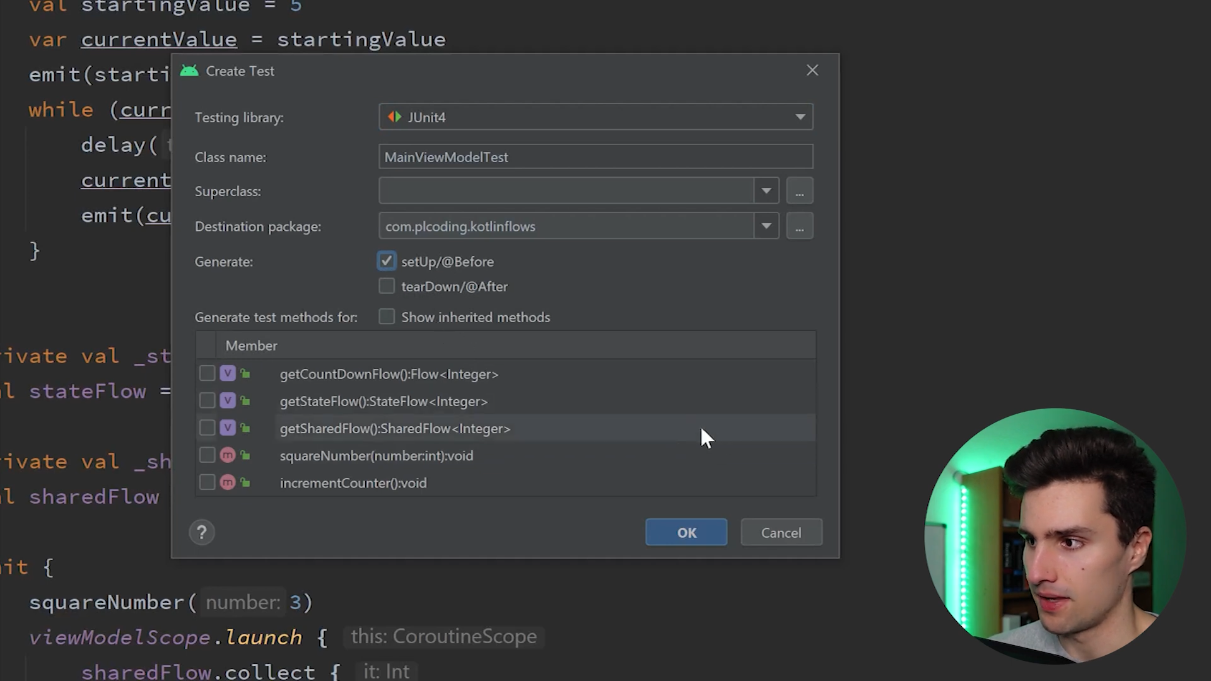Click squareNumber call in the editor
Screen dimensions: 1211x681
pos(107,602)
